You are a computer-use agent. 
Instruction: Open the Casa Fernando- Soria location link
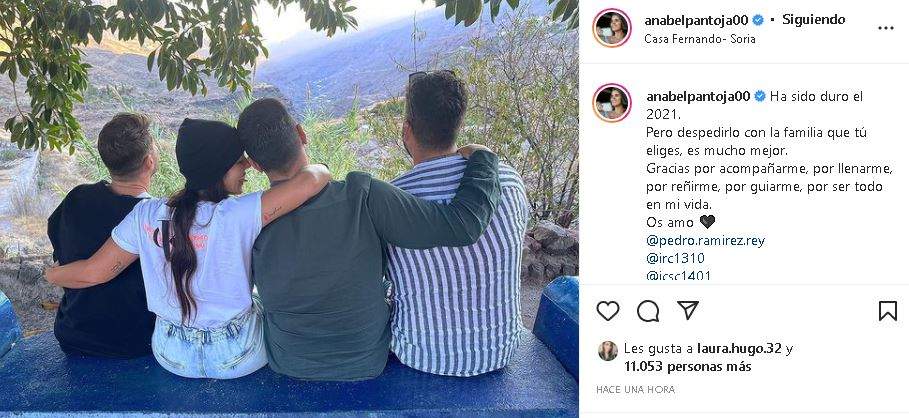click(700, 39)
